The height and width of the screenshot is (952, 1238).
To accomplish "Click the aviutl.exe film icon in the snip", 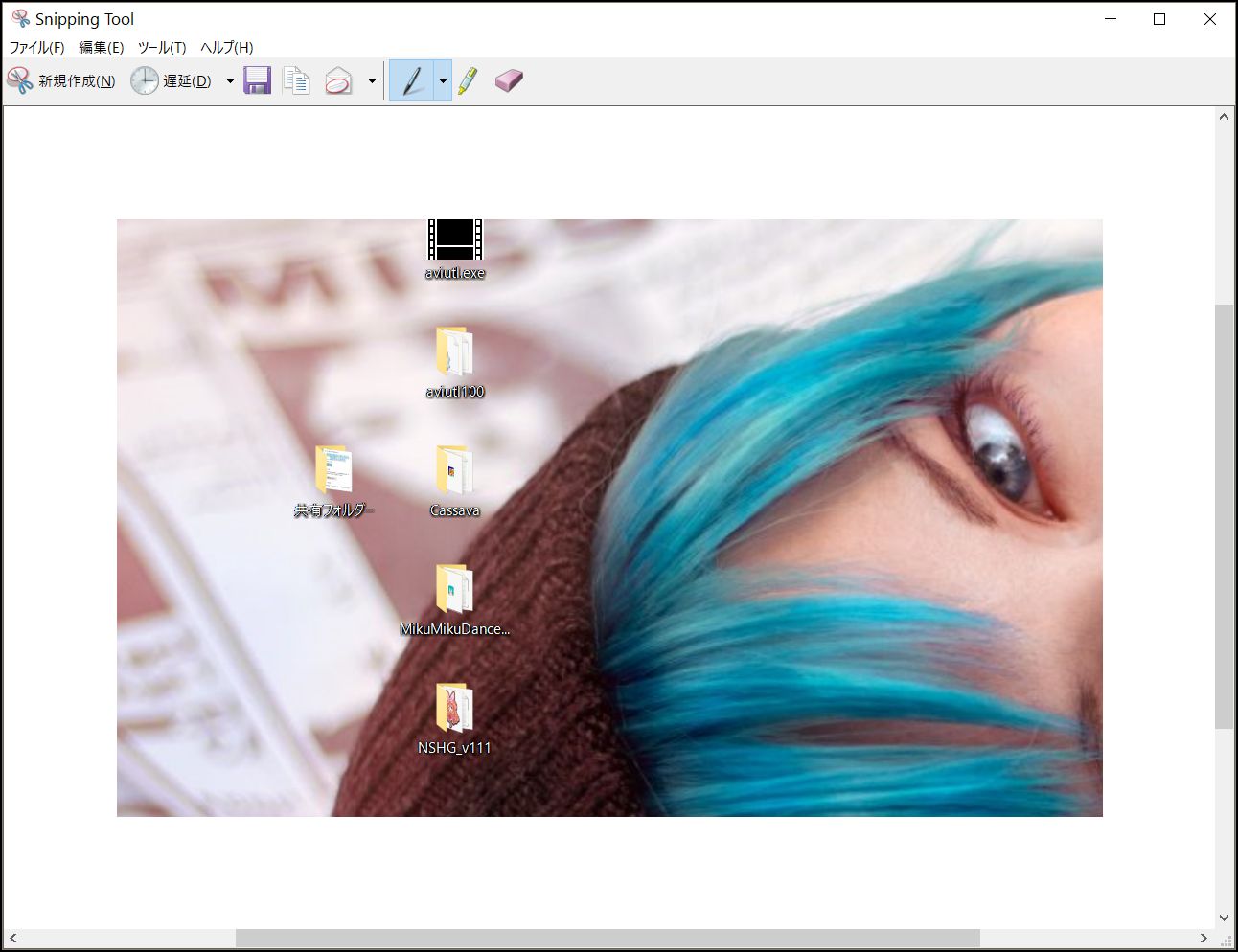I will pos(455,240).
